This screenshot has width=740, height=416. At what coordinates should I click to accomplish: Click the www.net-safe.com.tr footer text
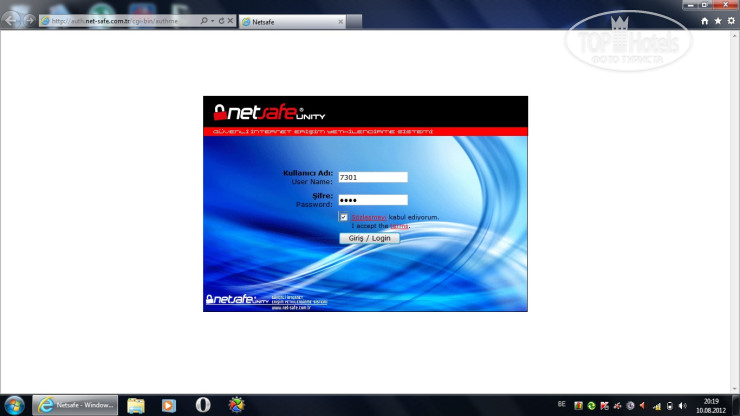pos(291,307)
